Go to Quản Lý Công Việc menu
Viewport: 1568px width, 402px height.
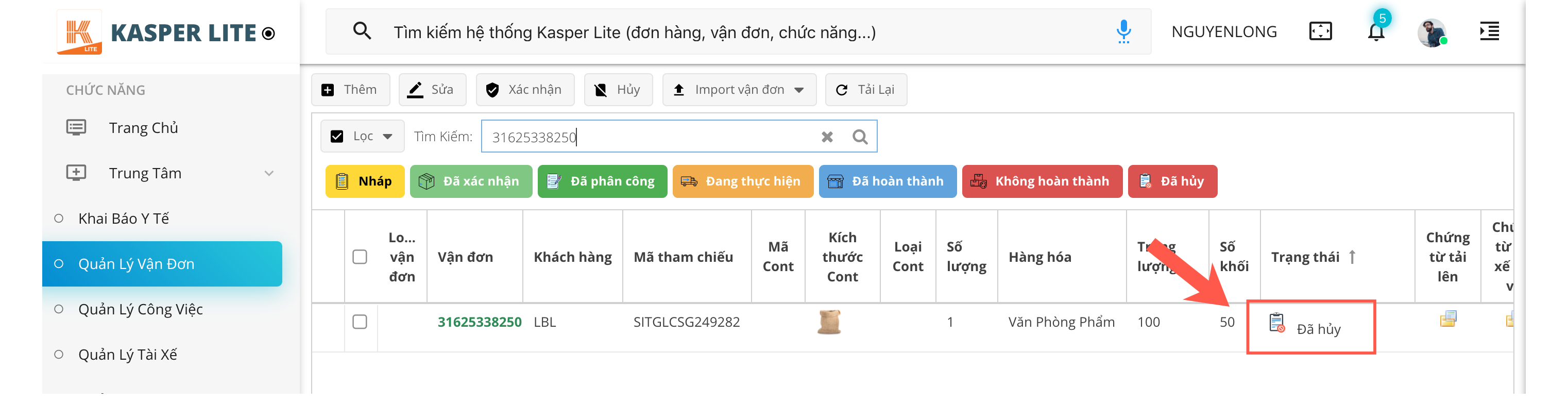(140, 309)
